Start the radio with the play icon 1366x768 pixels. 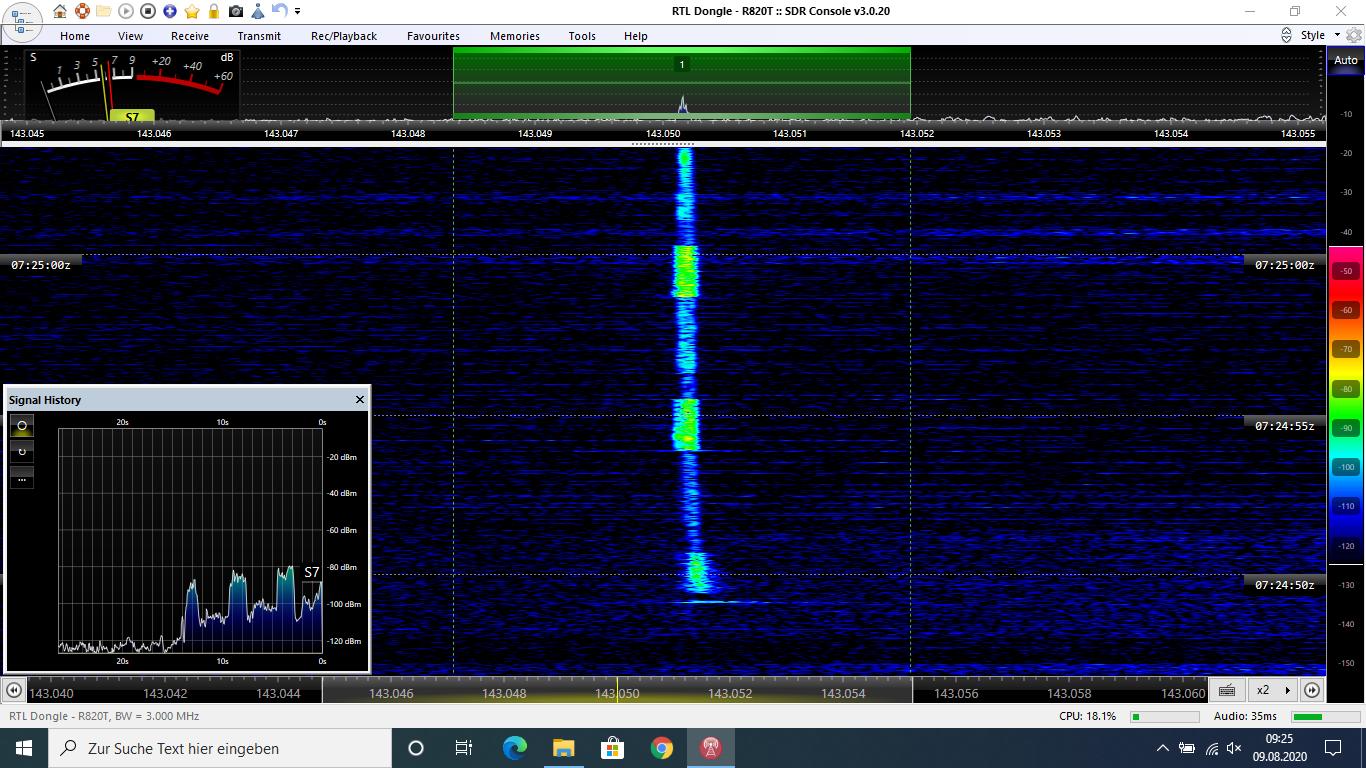(126, 11)
